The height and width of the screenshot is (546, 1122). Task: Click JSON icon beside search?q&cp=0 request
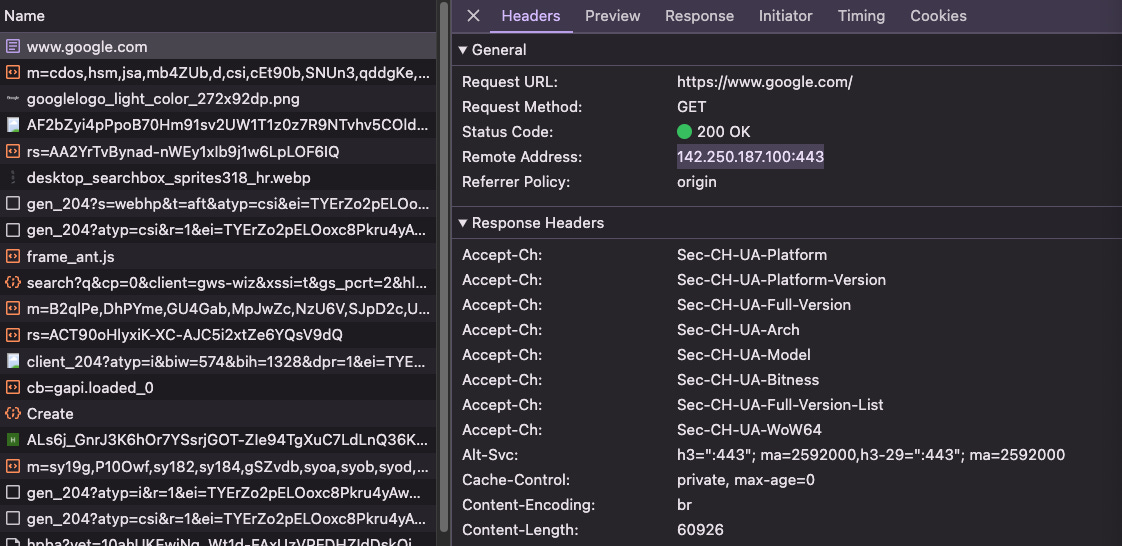click(12, 283)
